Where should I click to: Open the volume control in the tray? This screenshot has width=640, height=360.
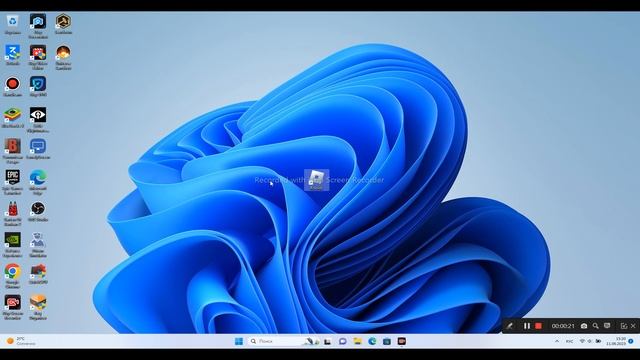[x=590, y=341]
